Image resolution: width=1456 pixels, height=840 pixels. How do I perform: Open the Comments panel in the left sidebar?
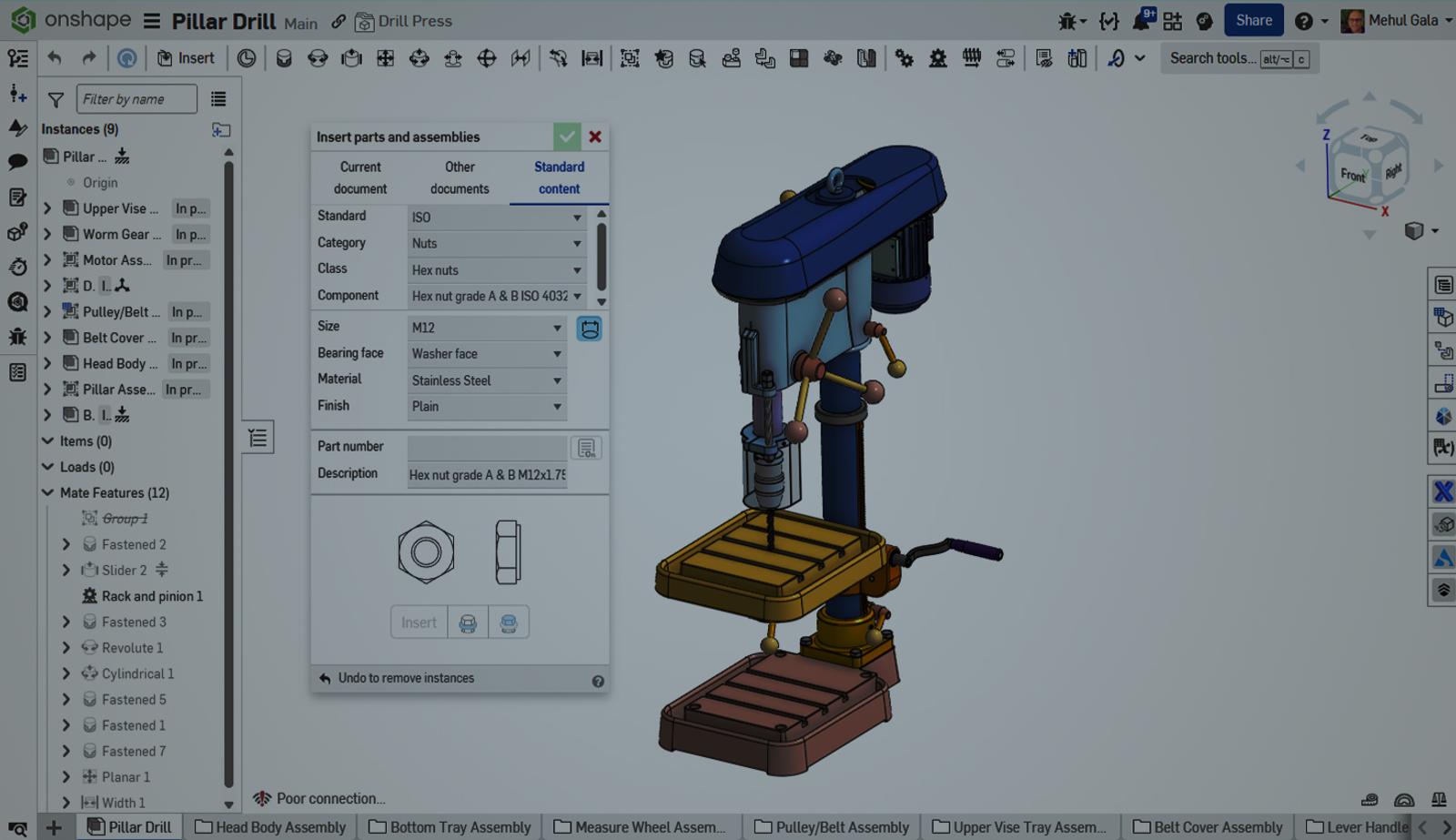tap(18, 162)
